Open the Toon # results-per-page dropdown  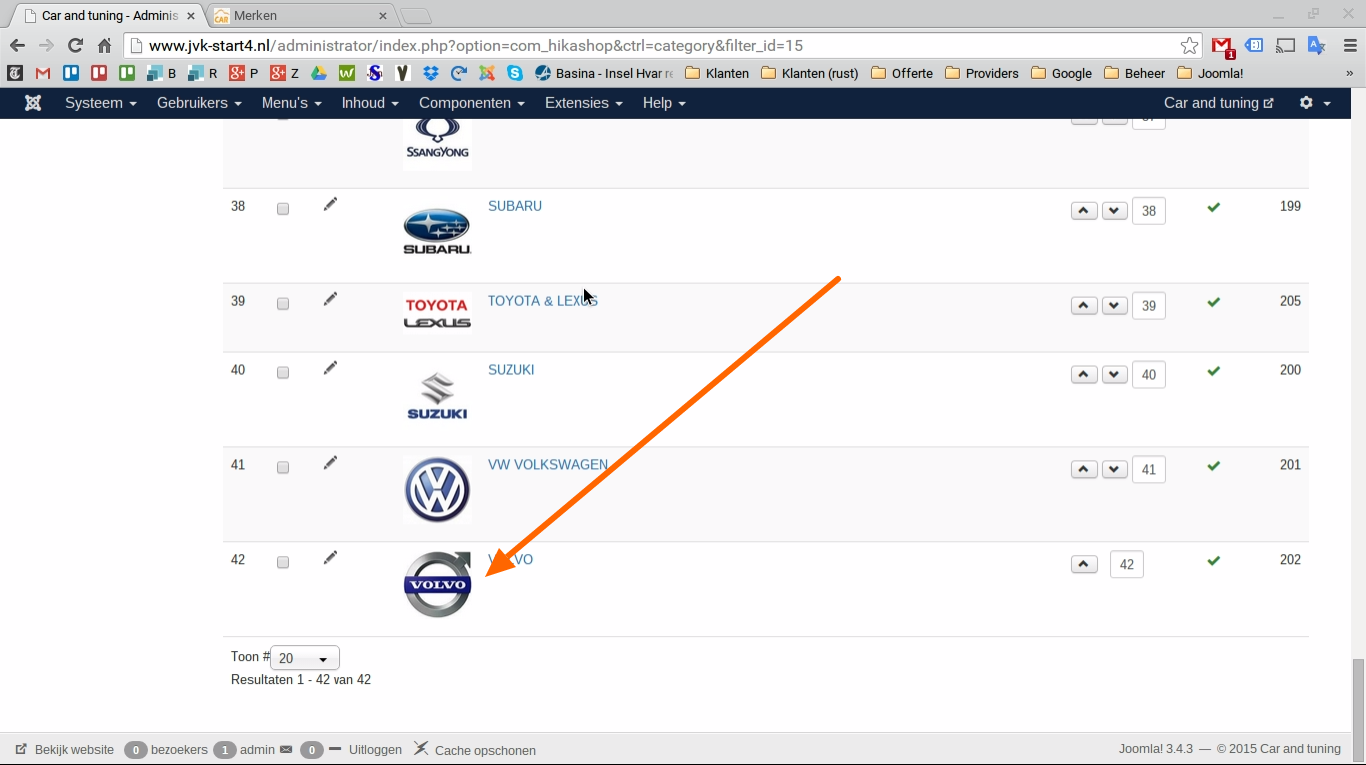305,658
